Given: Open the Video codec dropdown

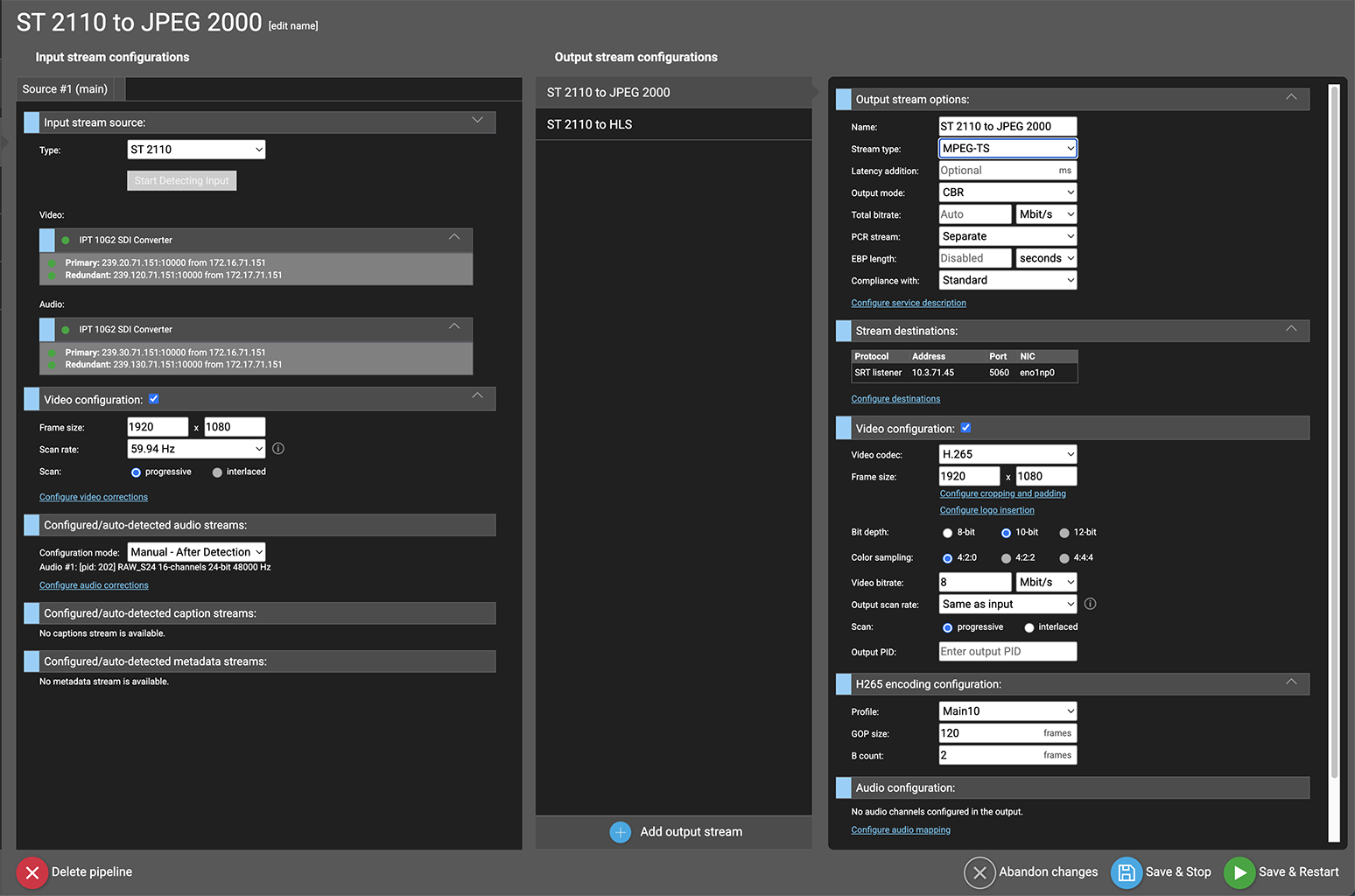Looking at the screenshot, I should point(1007,454).
